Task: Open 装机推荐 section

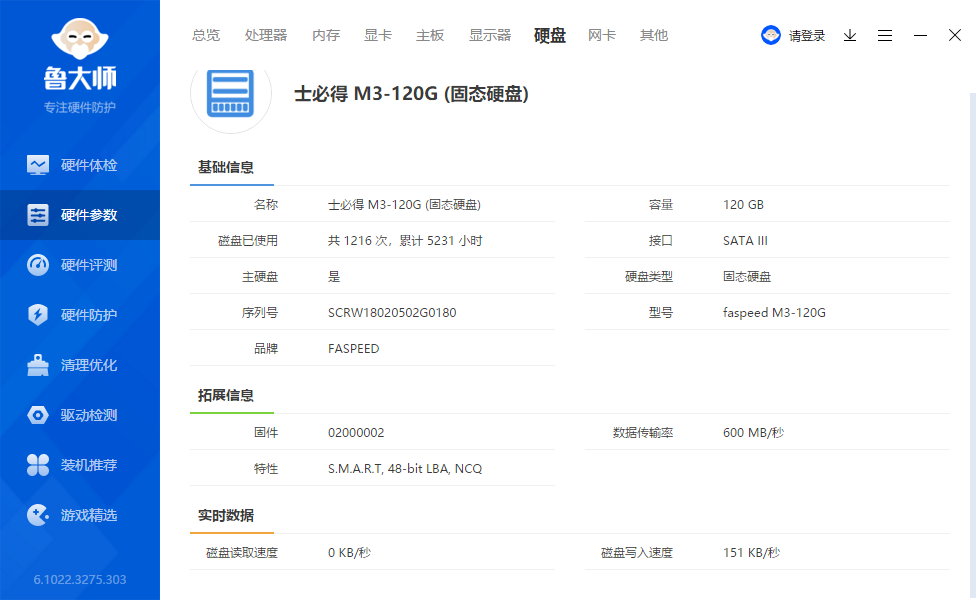Action: (80, 465)
